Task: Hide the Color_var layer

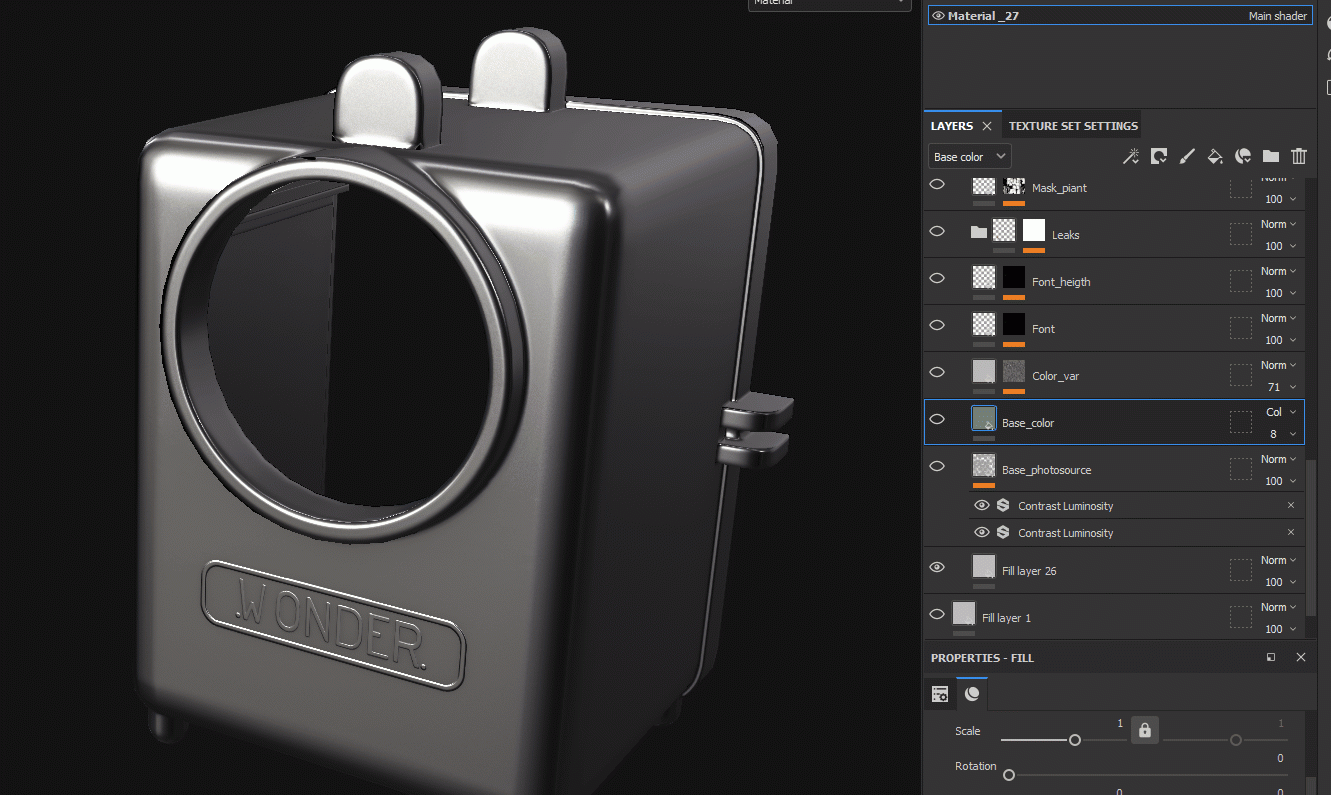Action: 937,372
